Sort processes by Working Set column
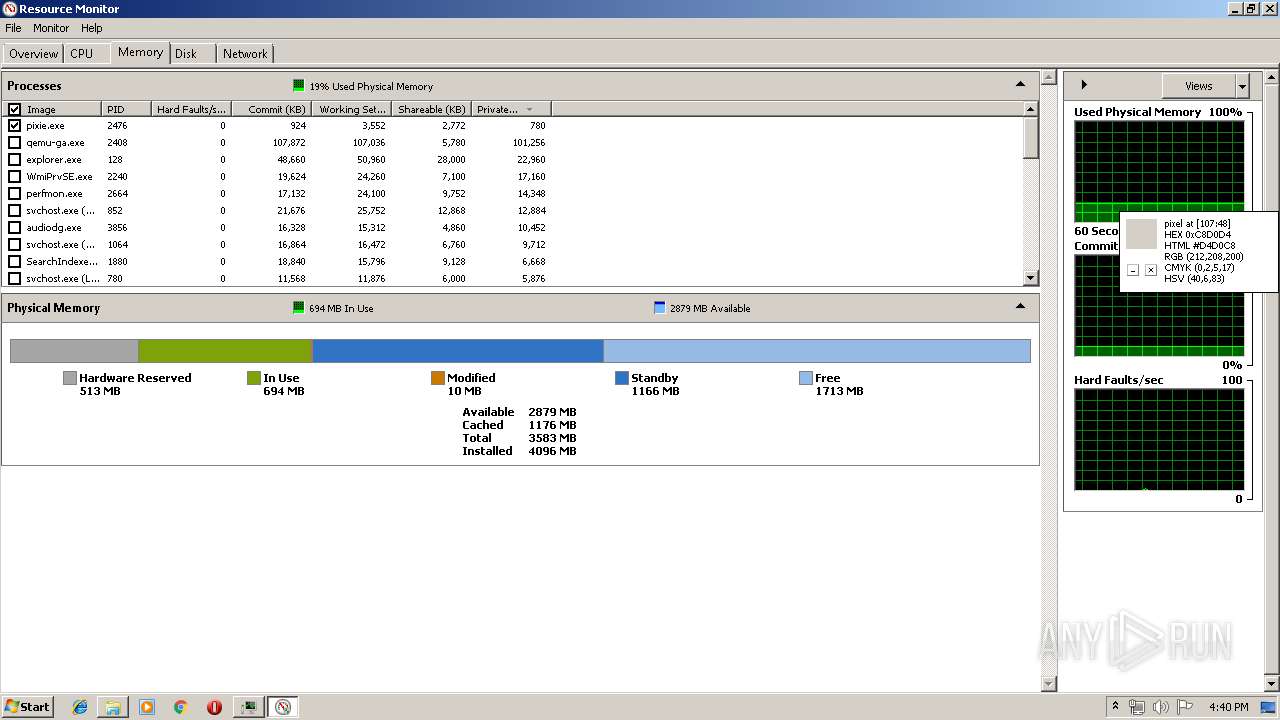The width and height of the screenshot is (1280, 720). pyautogui.click(x=351, y=109)
